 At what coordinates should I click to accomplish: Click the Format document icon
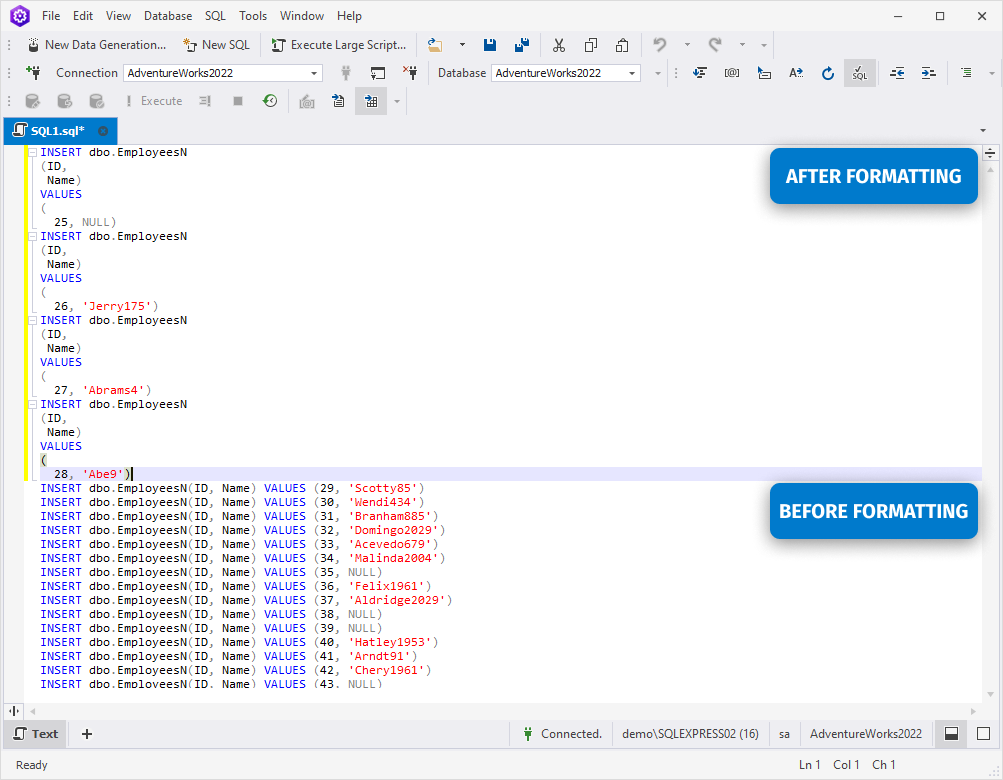[x=700, y=73]
